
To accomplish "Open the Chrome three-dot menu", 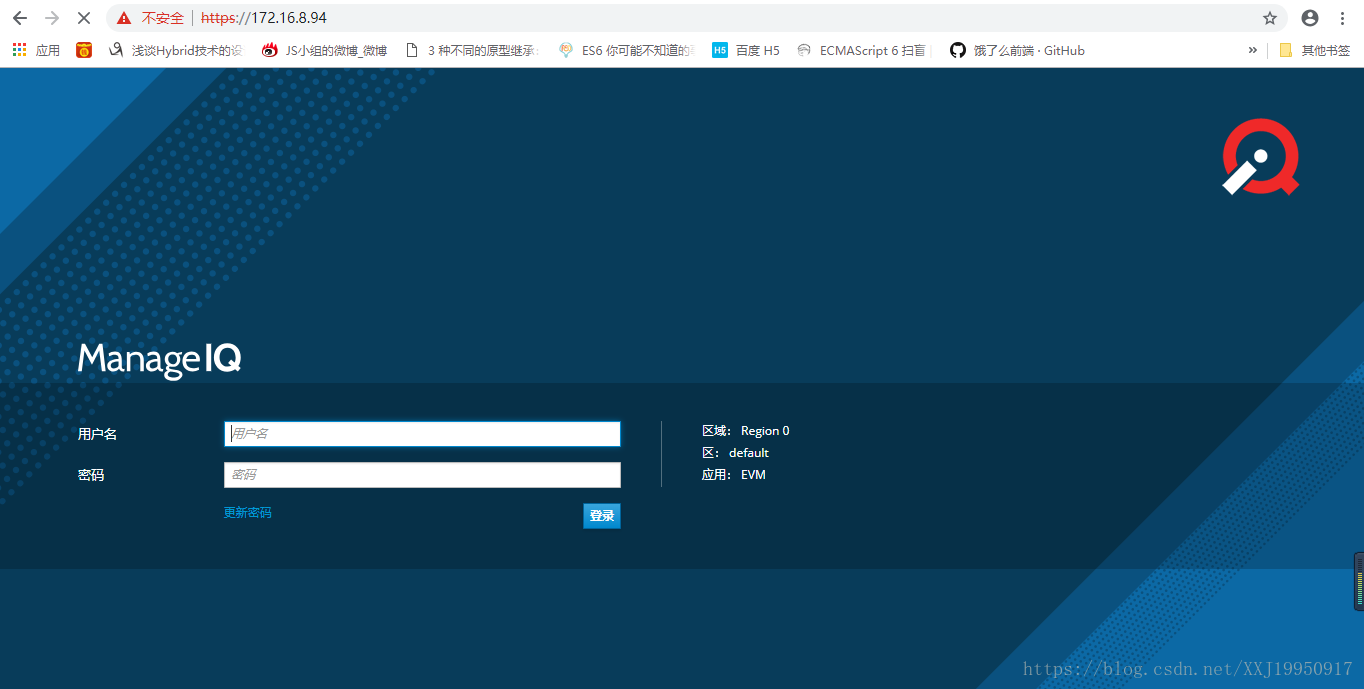I will pyautogui.click(x=1342, y=18).
